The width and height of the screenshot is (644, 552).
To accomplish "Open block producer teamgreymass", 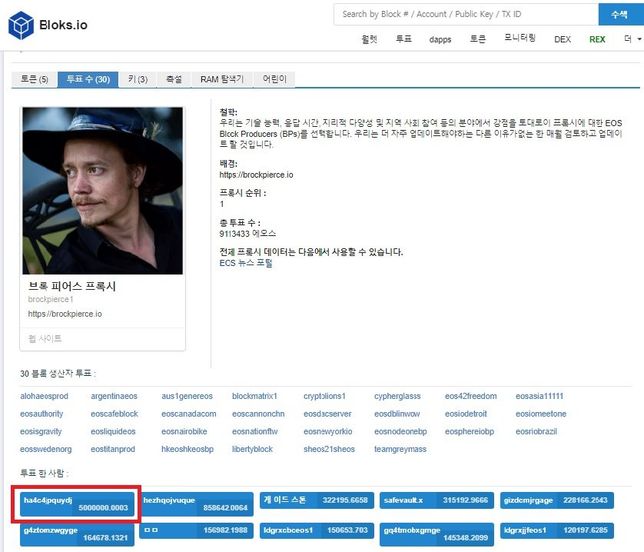I will 400,449.
